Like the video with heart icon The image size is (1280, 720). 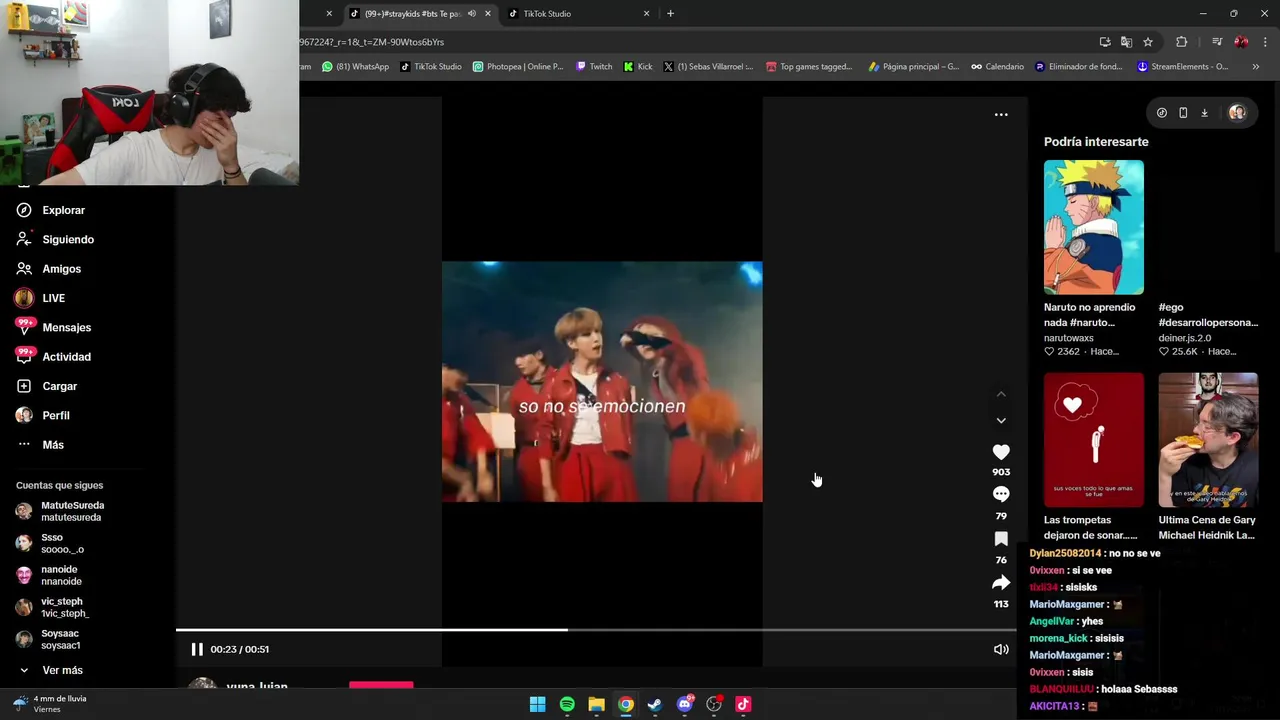(1001, 452)
